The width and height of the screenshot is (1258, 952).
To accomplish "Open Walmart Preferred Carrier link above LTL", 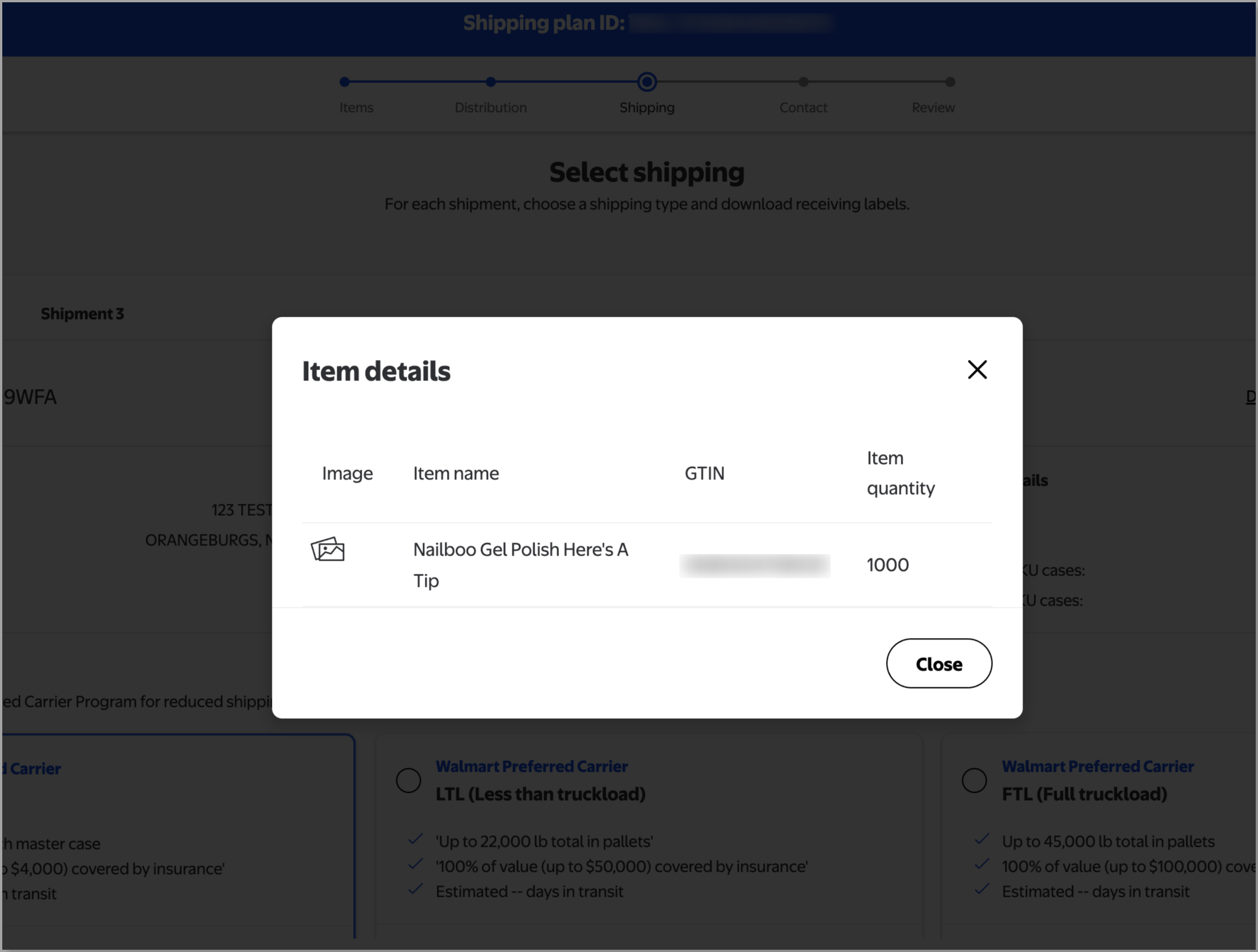I will click(532, 766).
